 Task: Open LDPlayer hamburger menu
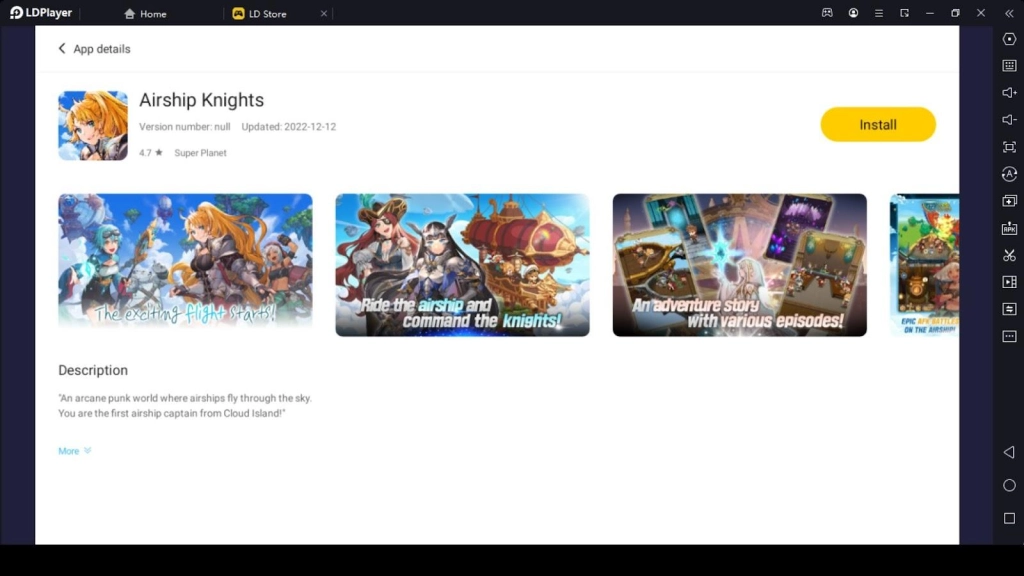(879, 13)
